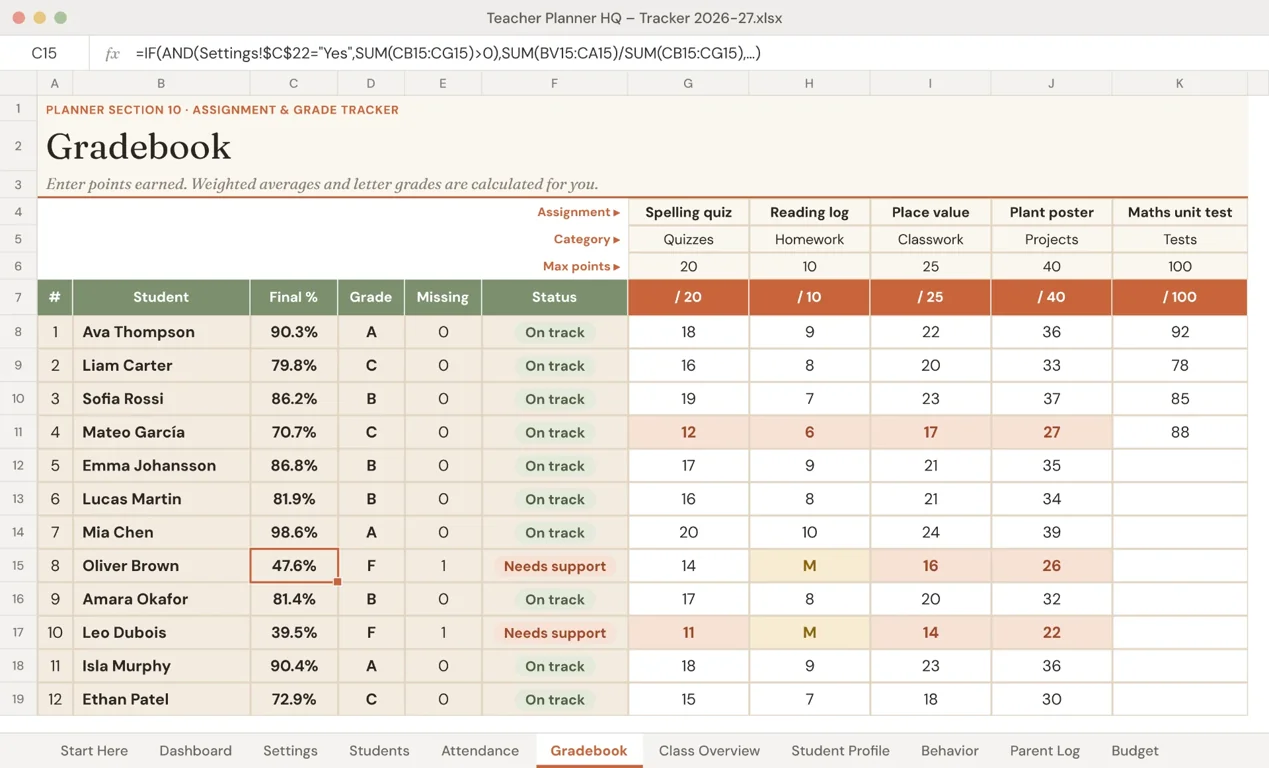Switch to the Class Overview tab
This screenshot has width=1269, height=768.
(709, 751)
